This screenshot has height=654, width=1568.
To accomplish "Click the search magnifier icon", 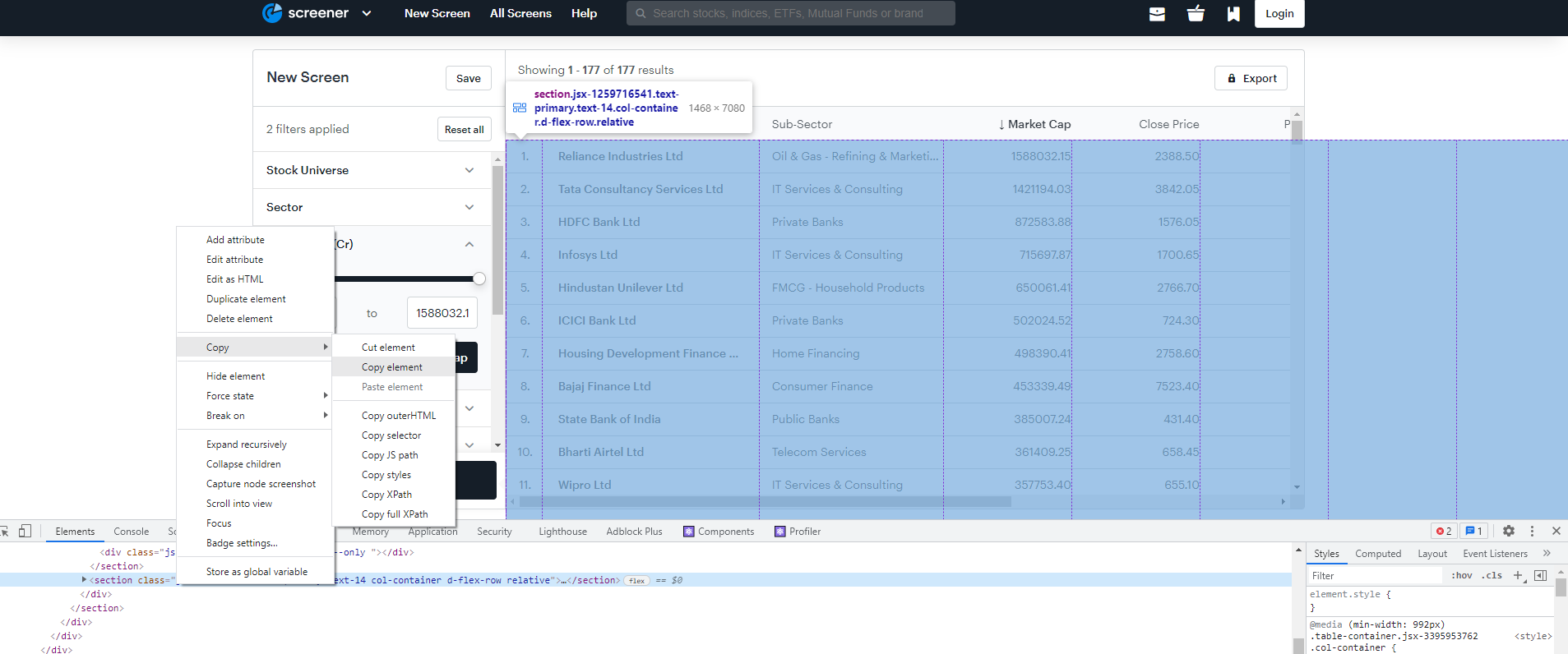I will tap(641, 13).
